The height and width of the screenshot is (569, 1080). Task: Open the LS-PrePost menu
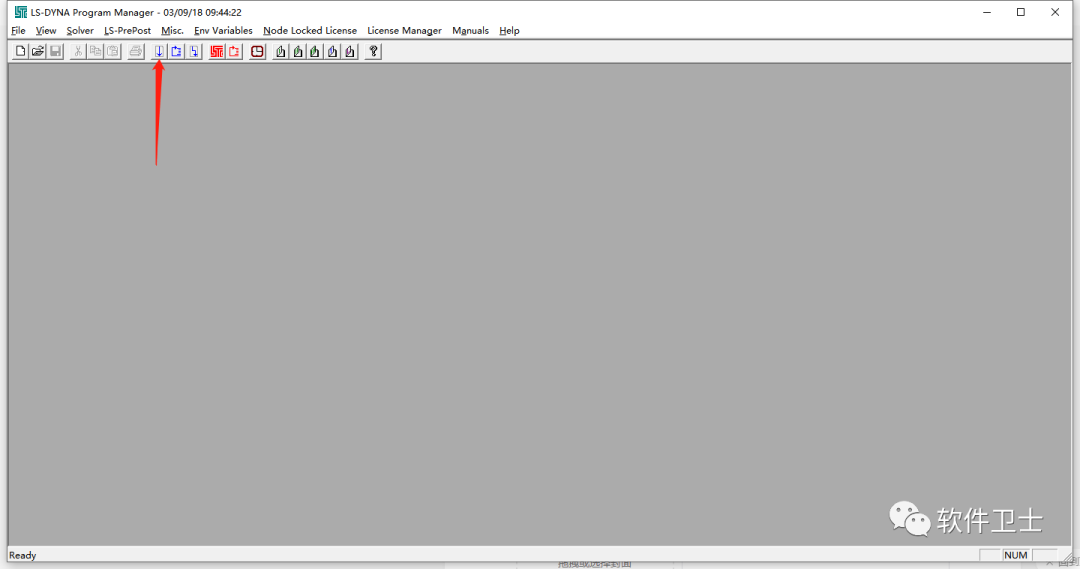pos(127,30)
